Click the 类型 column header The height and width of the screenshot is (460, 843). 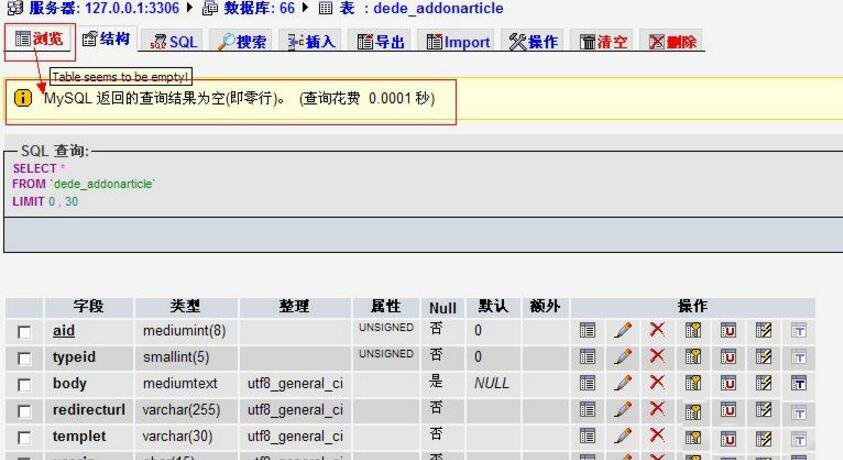coord(185,306)
